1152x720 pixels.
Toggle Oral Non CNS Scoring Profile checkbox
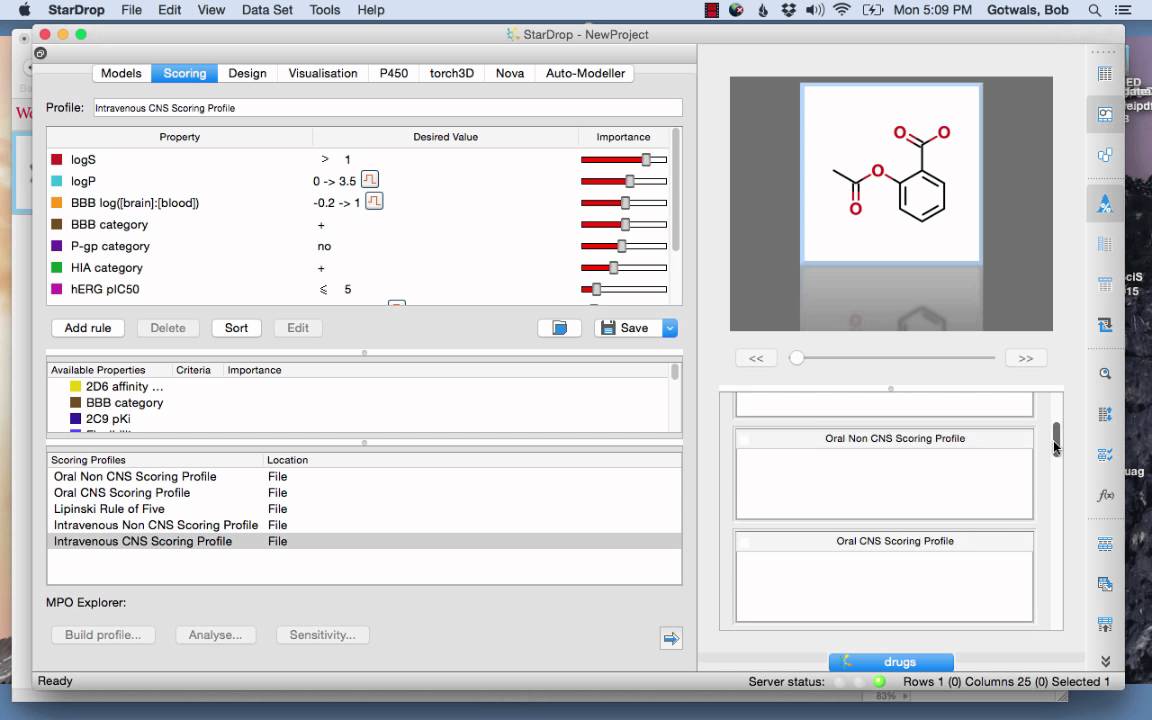click(744, 439)
